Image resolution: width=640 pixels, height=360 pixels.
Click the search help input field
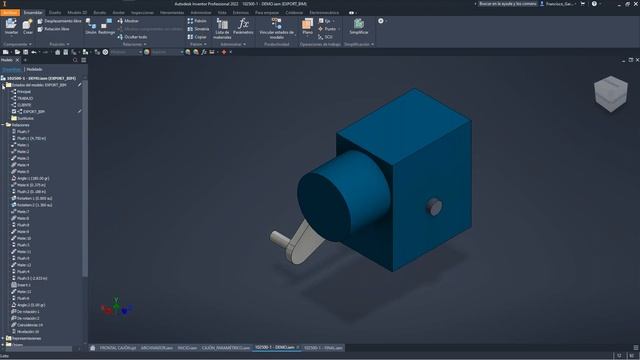pyautogui.click(x=507, y=4)
